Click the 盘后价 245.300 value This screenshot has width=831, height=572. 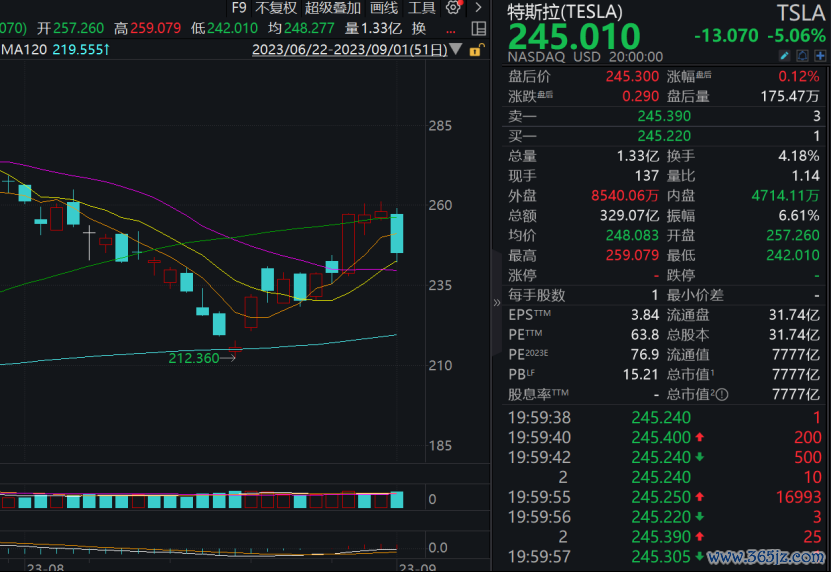point(632,76)
